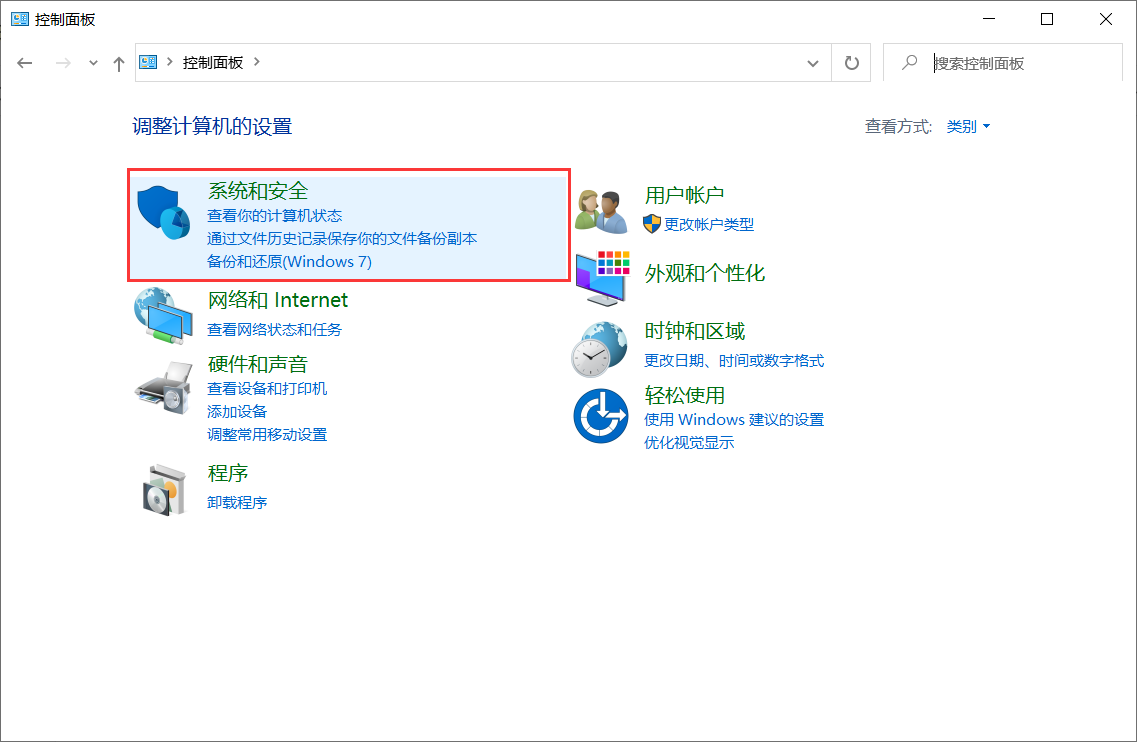Click the Control Panel icon in address bar
Screen dimensions: 1137x742
pos(146,62)
